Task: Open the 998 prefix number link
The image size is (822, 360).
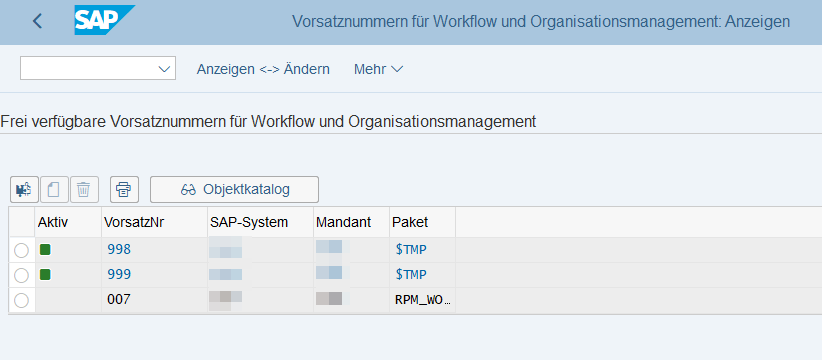Action: tap(119, 249)
